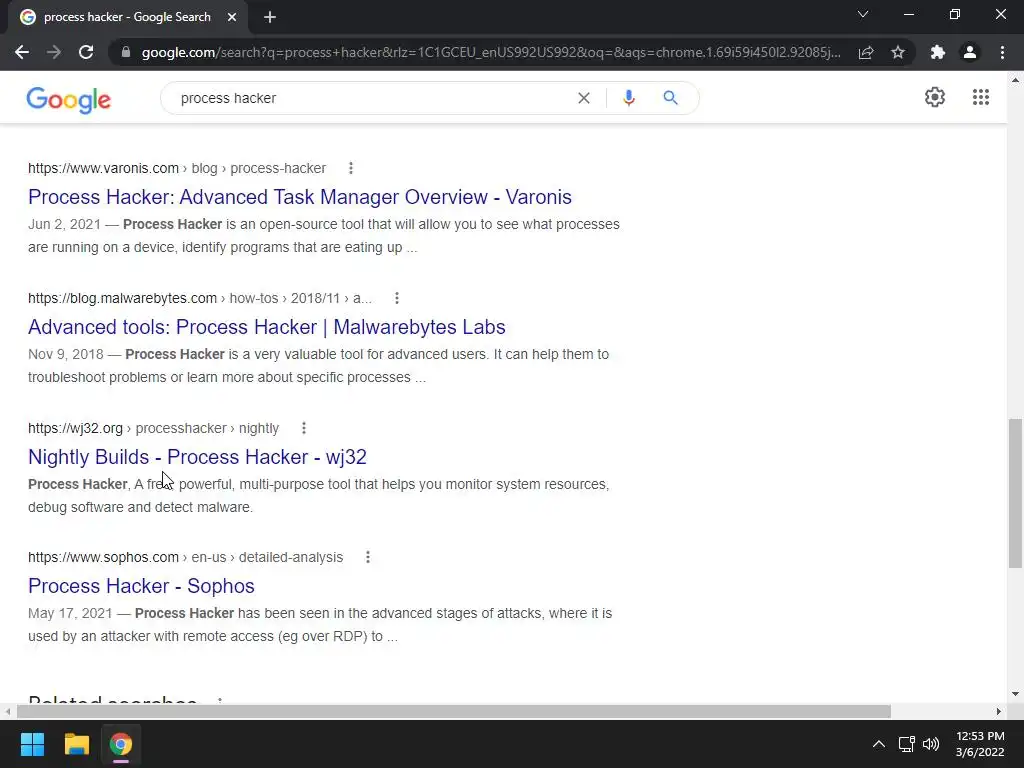Viewport: 1024px width, 768px height.
Task: Open wj32.org result options menu
Action: [x=304, y=428]
